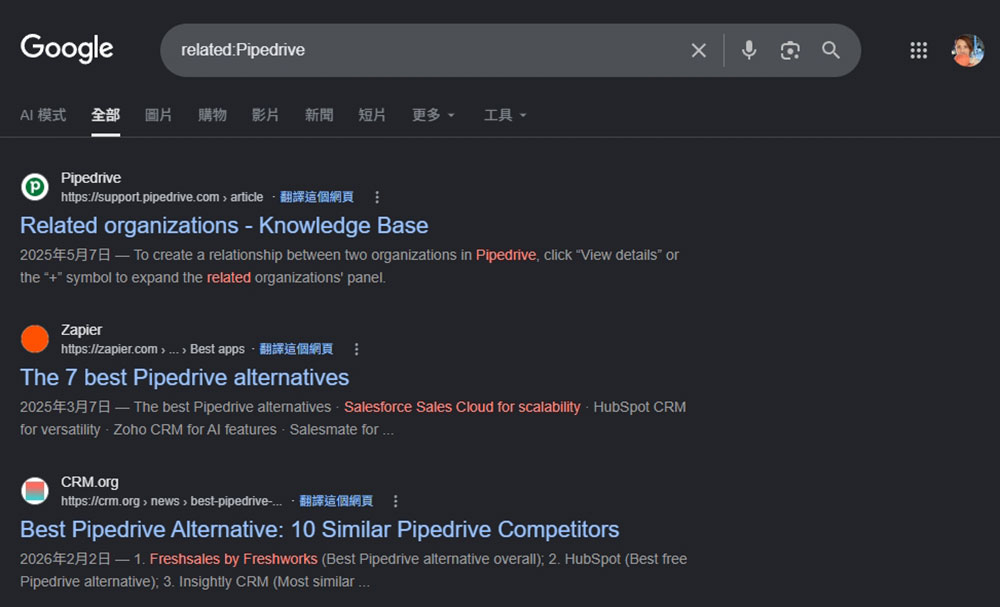
Task: Click the CRM.org result favicon
Action: [34, 491]
